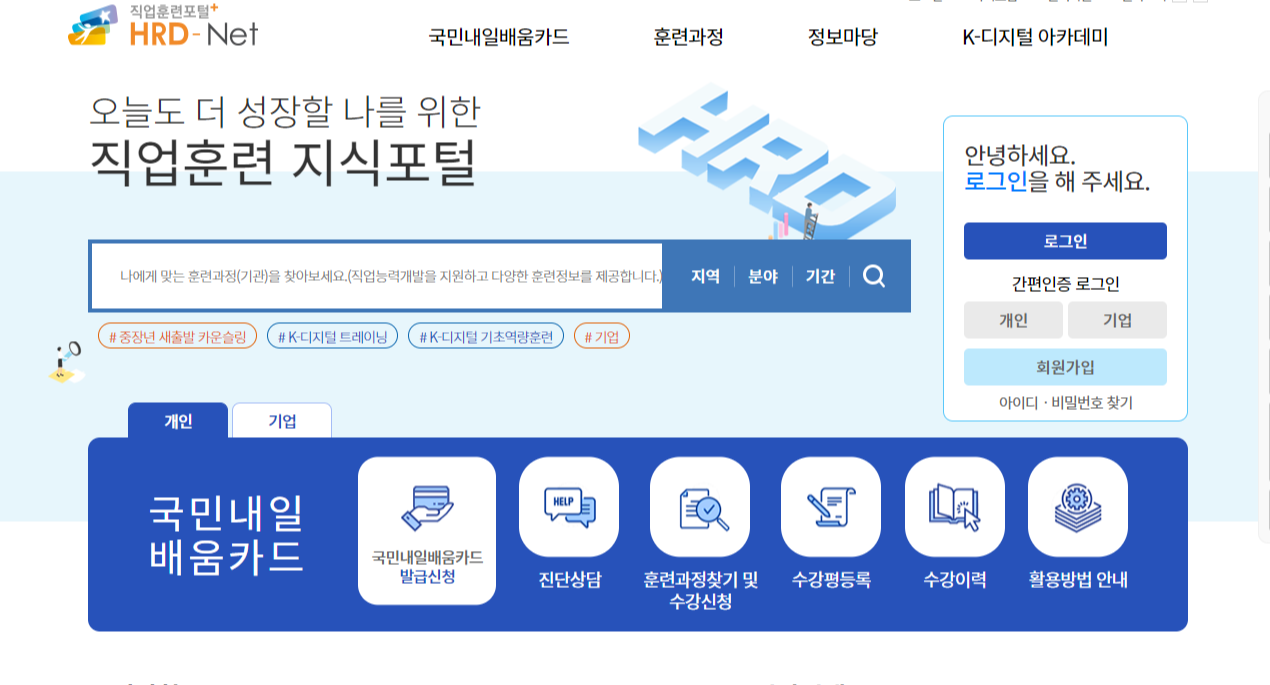Click the 로그인 link in greeting text
Viewport: 1270px width, 685px height.
click(996, 182)
